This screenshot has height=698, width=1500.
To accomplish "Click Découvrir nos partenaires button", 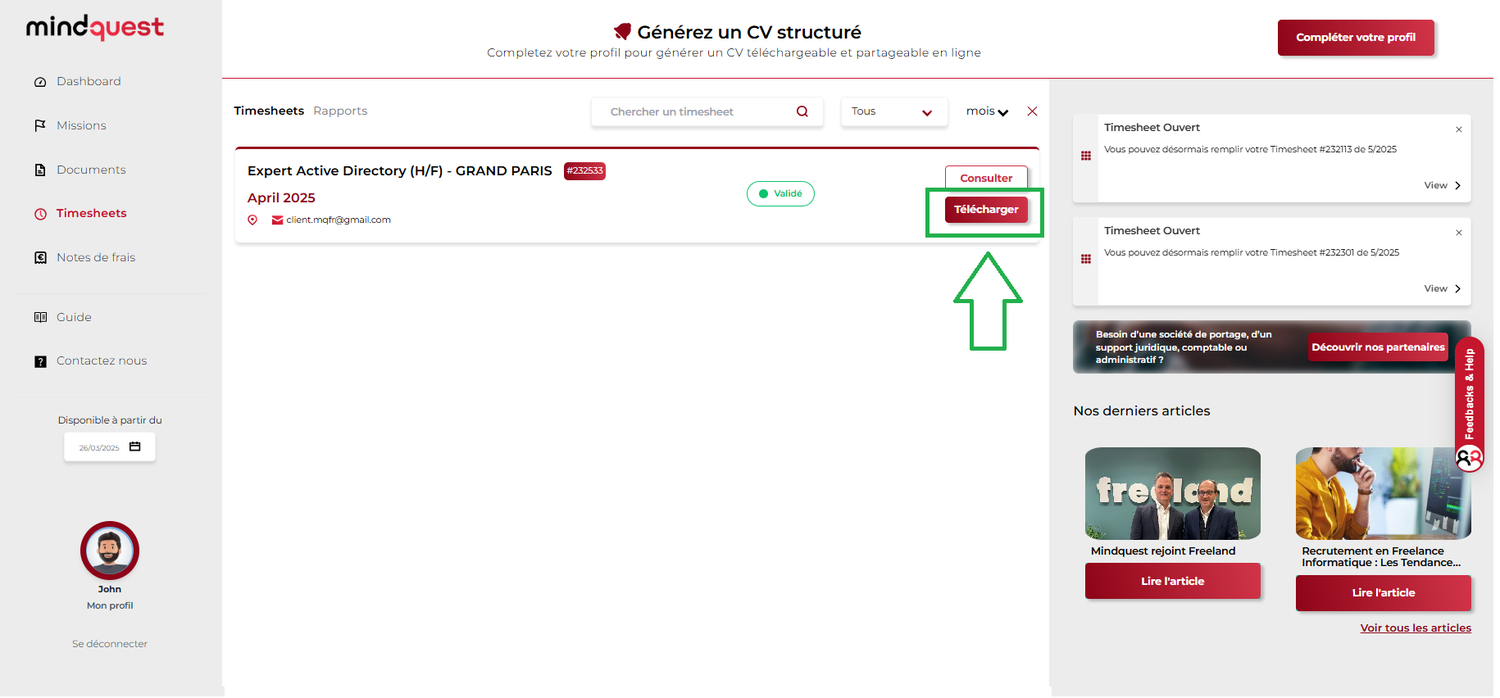I will pyautogui.click(x=1378, y=348).
